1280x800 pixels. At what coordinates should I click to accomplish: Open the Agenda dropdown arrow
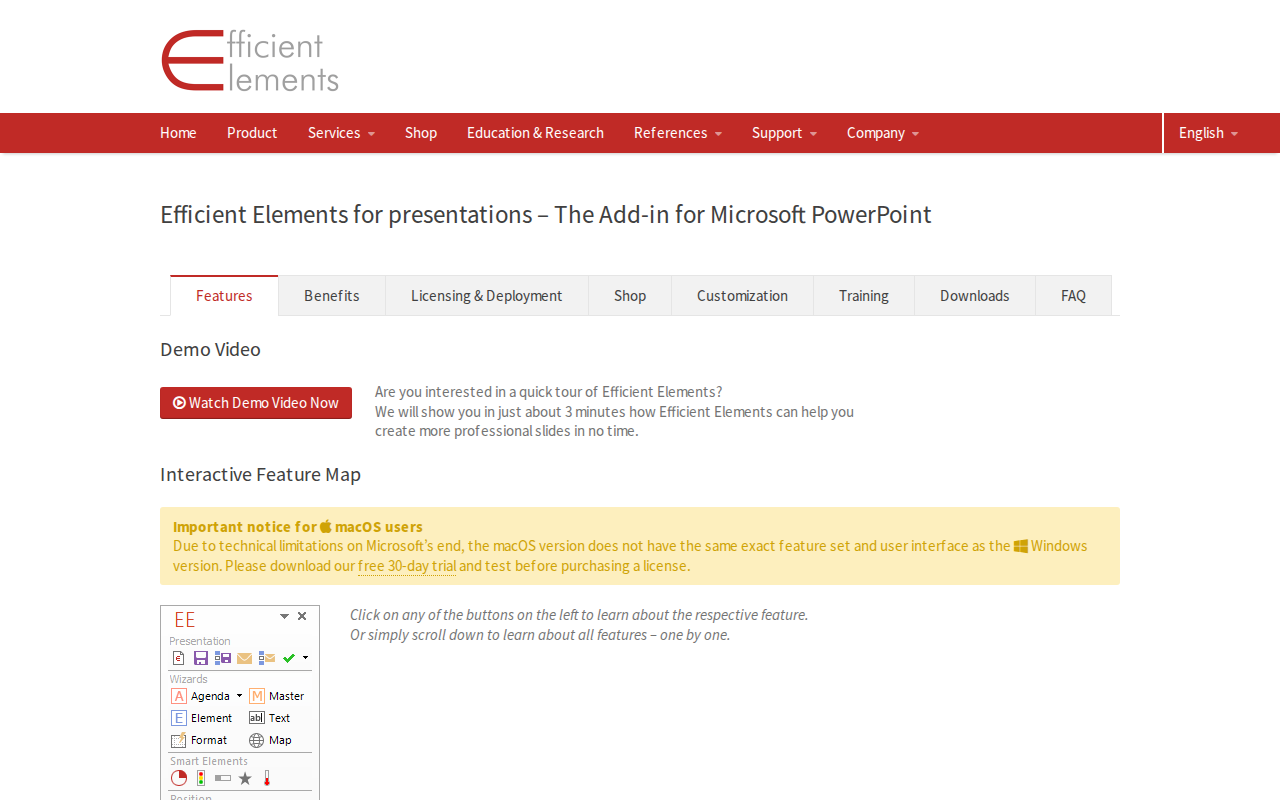239,696
